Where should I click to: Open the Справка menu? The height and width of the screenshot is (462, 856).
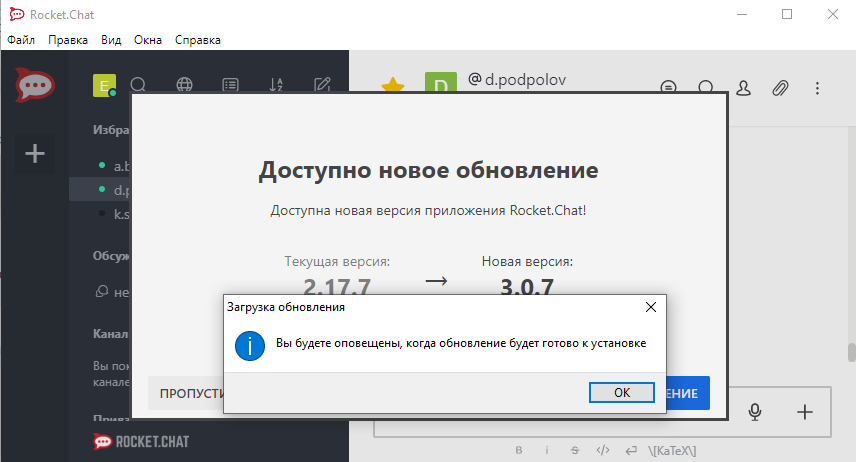click(198, 40)
